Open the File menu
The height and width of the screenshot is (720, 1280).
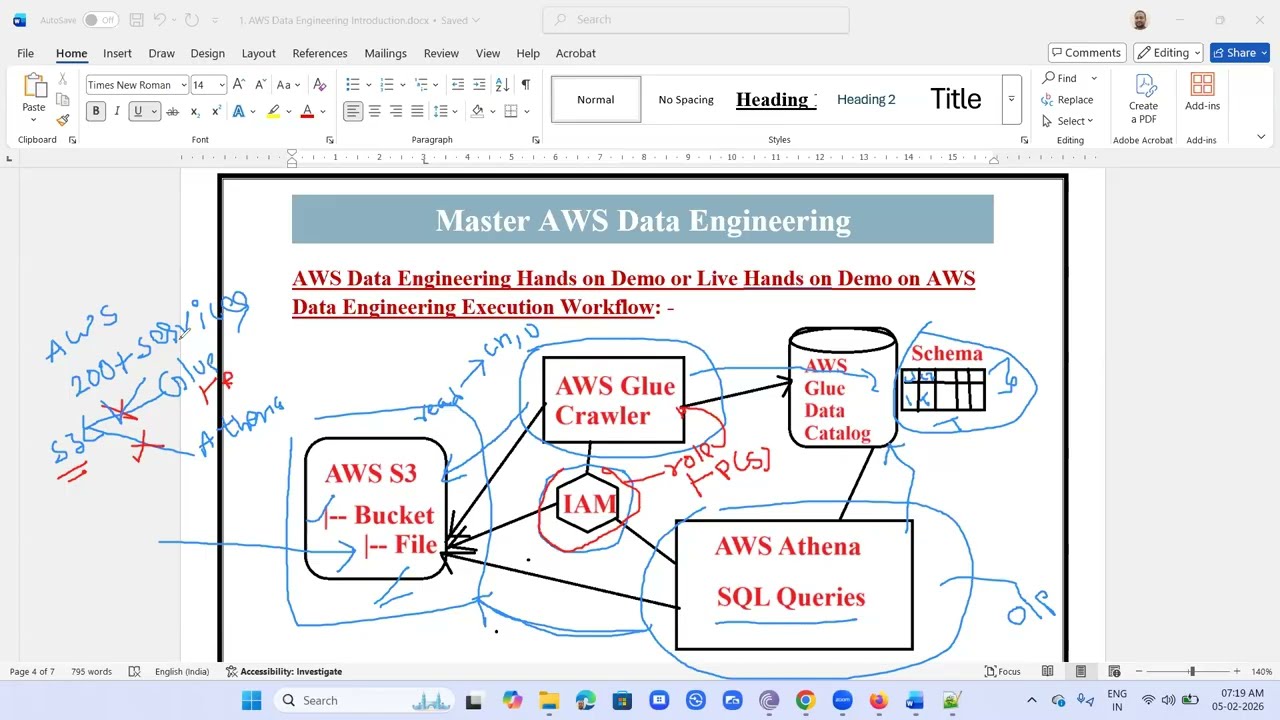25,53
